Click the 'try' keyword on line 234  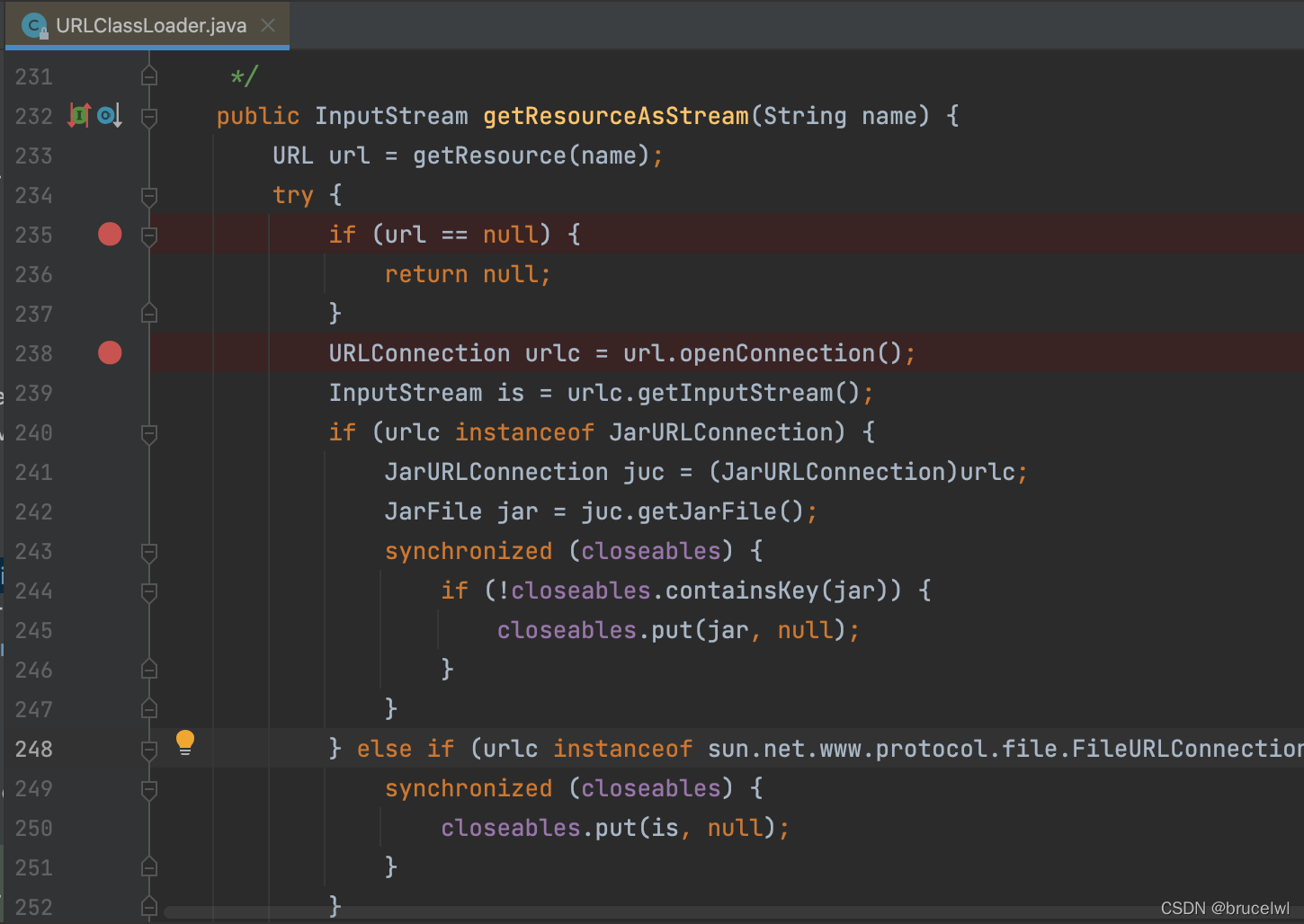point(293,195)
